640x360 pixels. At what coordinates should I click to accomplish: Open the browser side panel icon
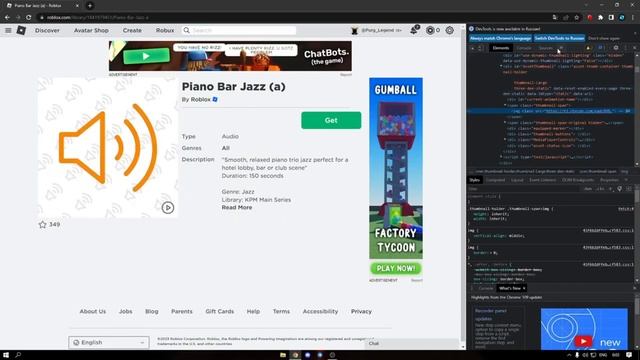tap(611, 18)
